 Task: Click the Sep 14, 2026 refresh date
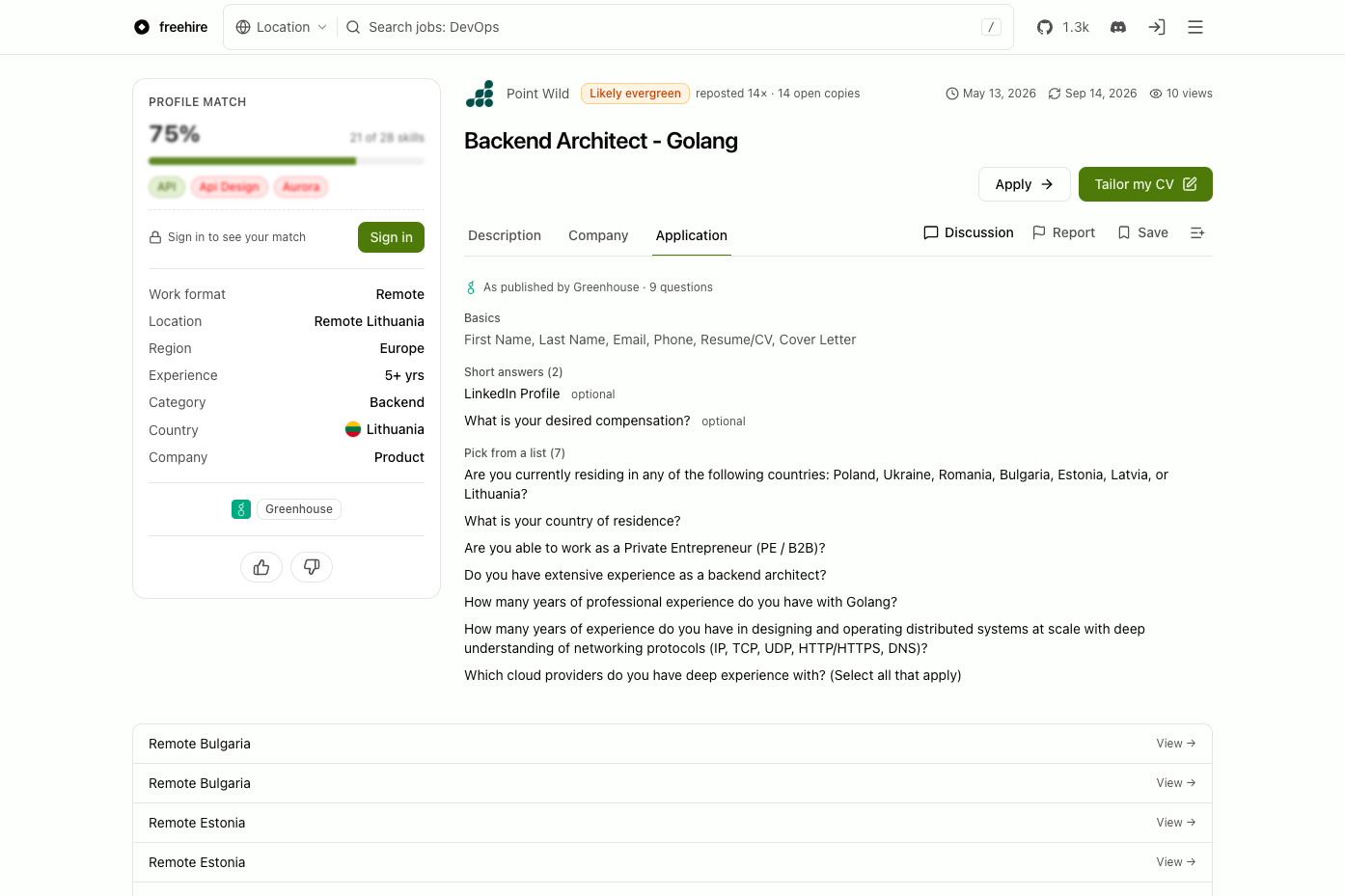click(x=1092, y=94)
